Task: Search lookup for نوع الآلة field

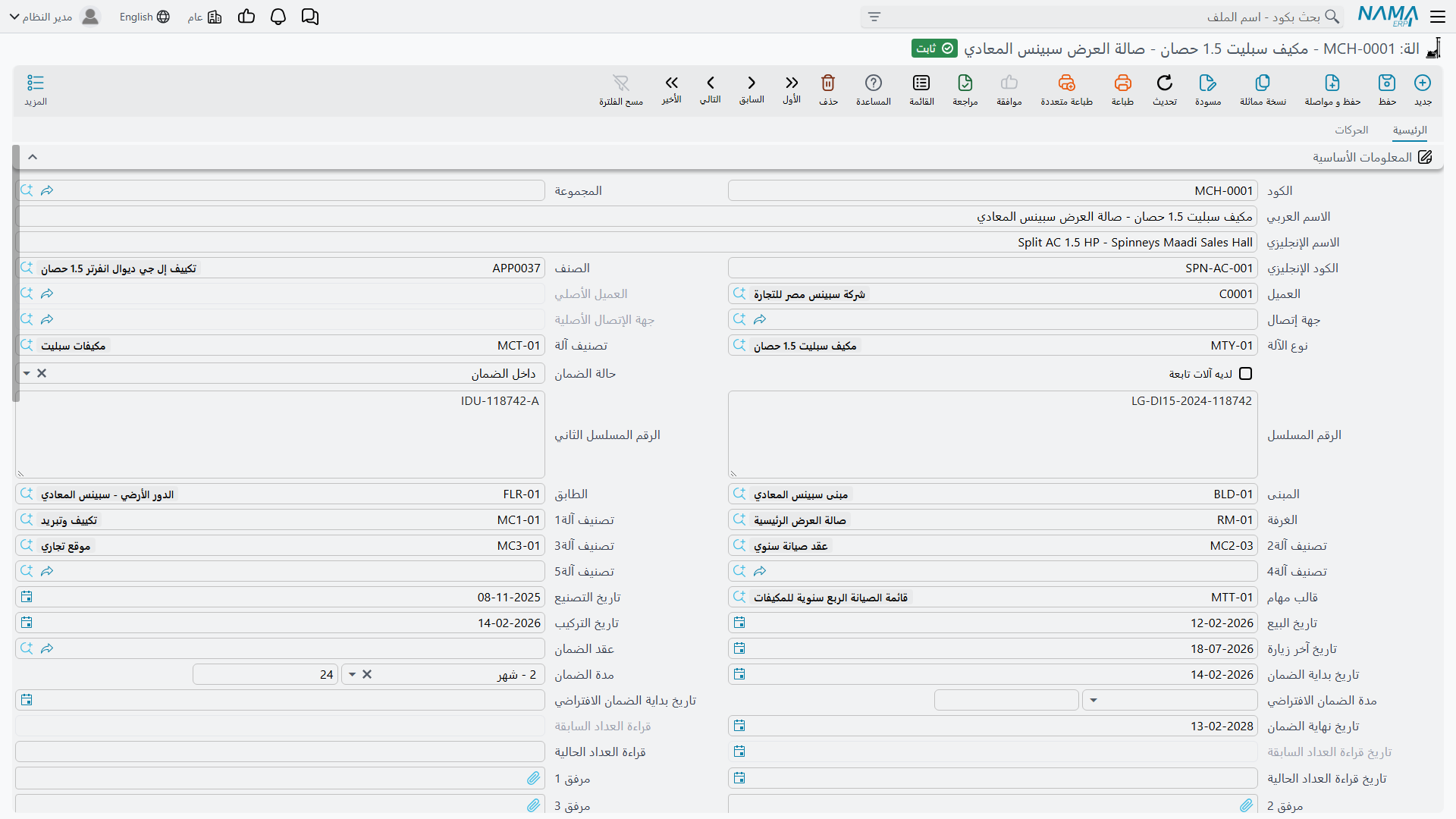Action: (x=739, y=345)
